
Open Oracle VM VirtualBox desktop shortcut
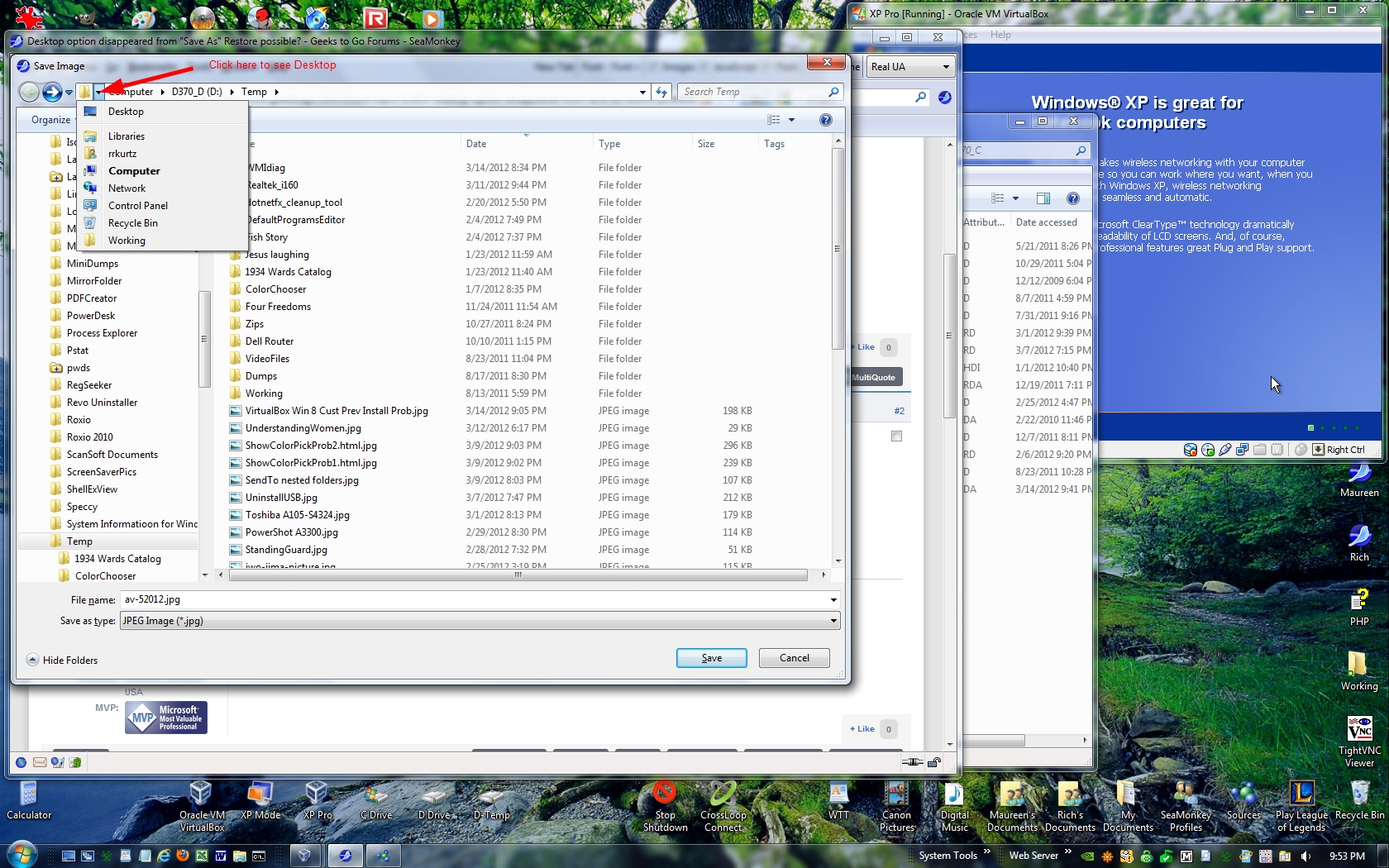202,806
